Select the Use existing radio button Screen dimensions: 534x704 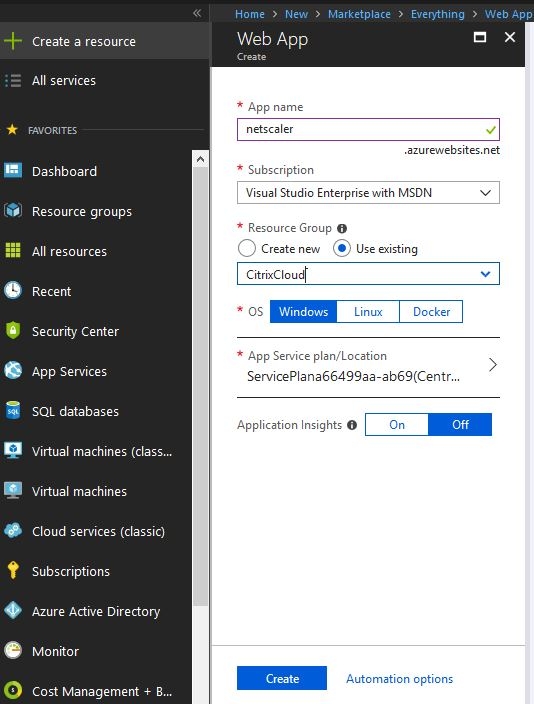click(342, 248)
